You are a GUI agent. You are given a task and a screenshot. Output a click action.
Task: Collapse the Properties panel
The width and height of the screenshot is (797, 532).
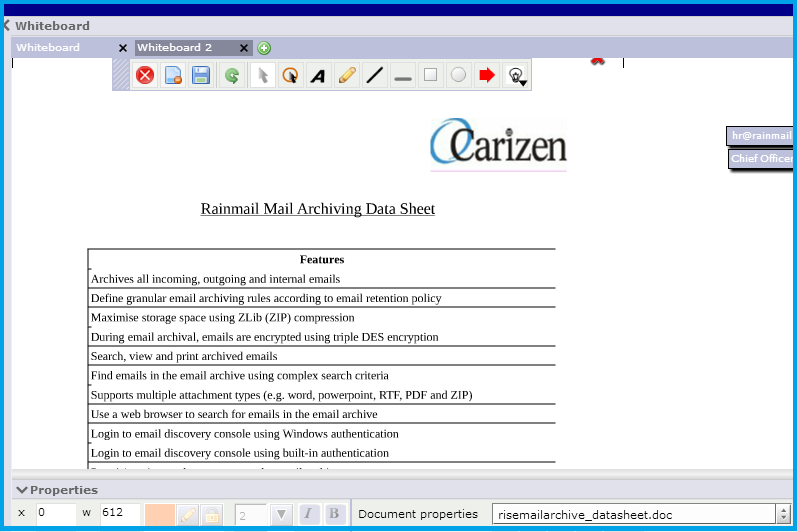coord(22,490)
